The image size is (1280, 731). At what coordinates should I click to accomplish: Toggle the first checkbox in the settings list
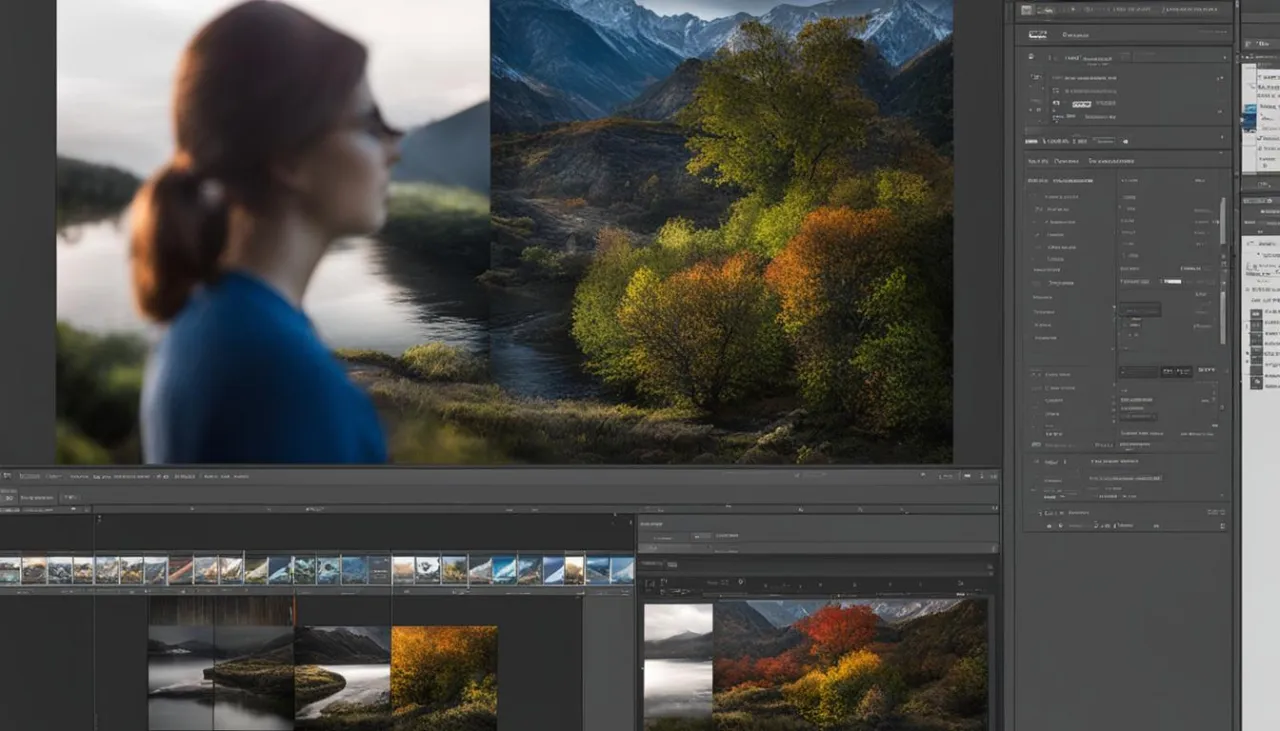coord(1035,197)
